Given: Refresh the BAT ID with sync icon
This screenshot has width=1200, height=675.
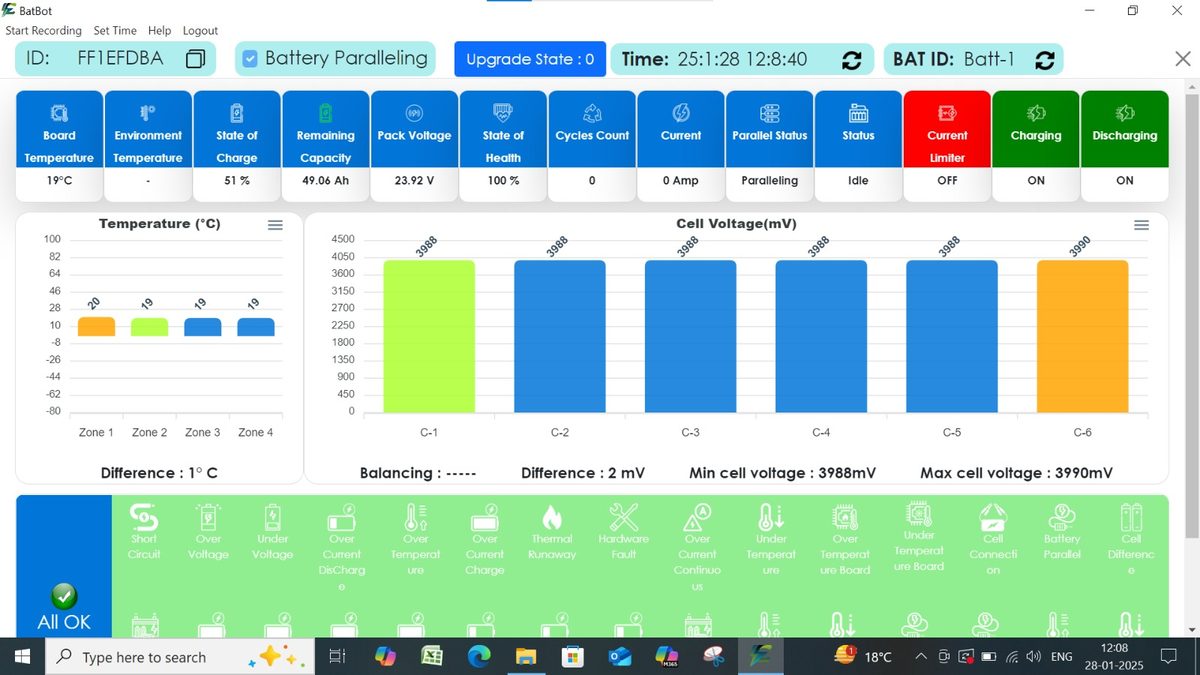Looking at the screenshot, I should [x=1044, y=60].
